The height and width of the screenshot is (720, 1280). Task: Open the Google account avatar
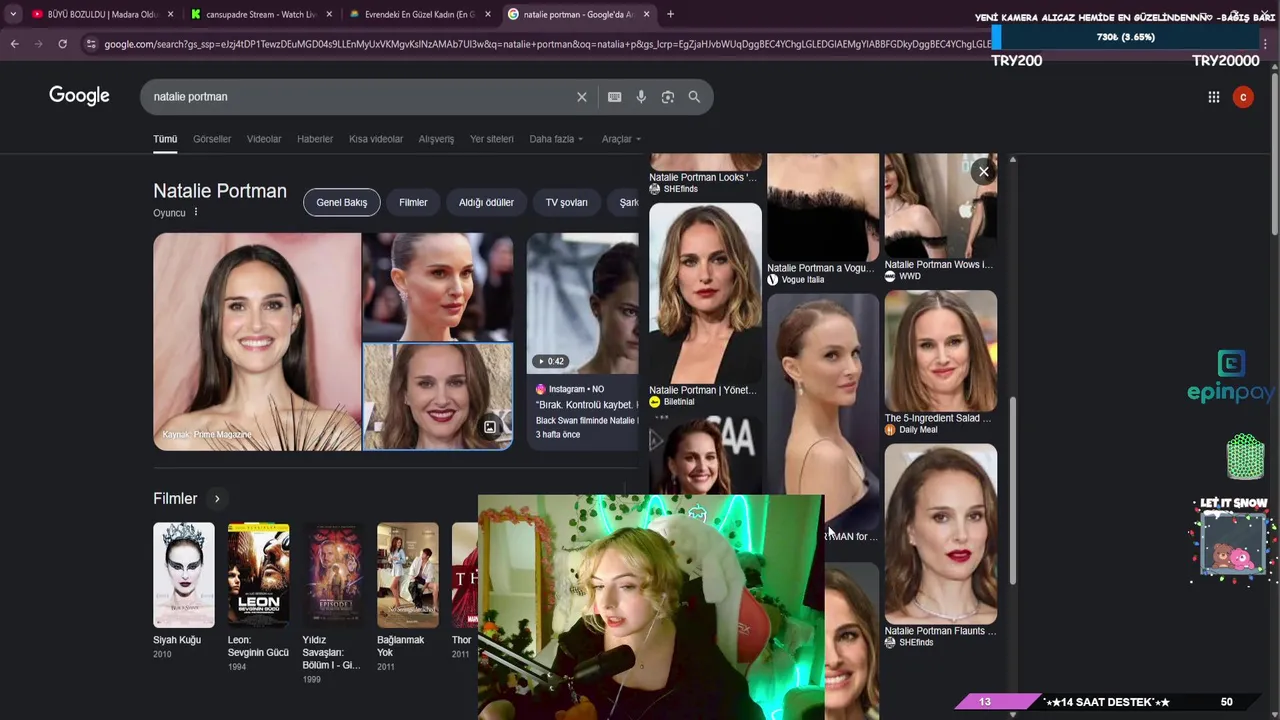[1243, 97]
